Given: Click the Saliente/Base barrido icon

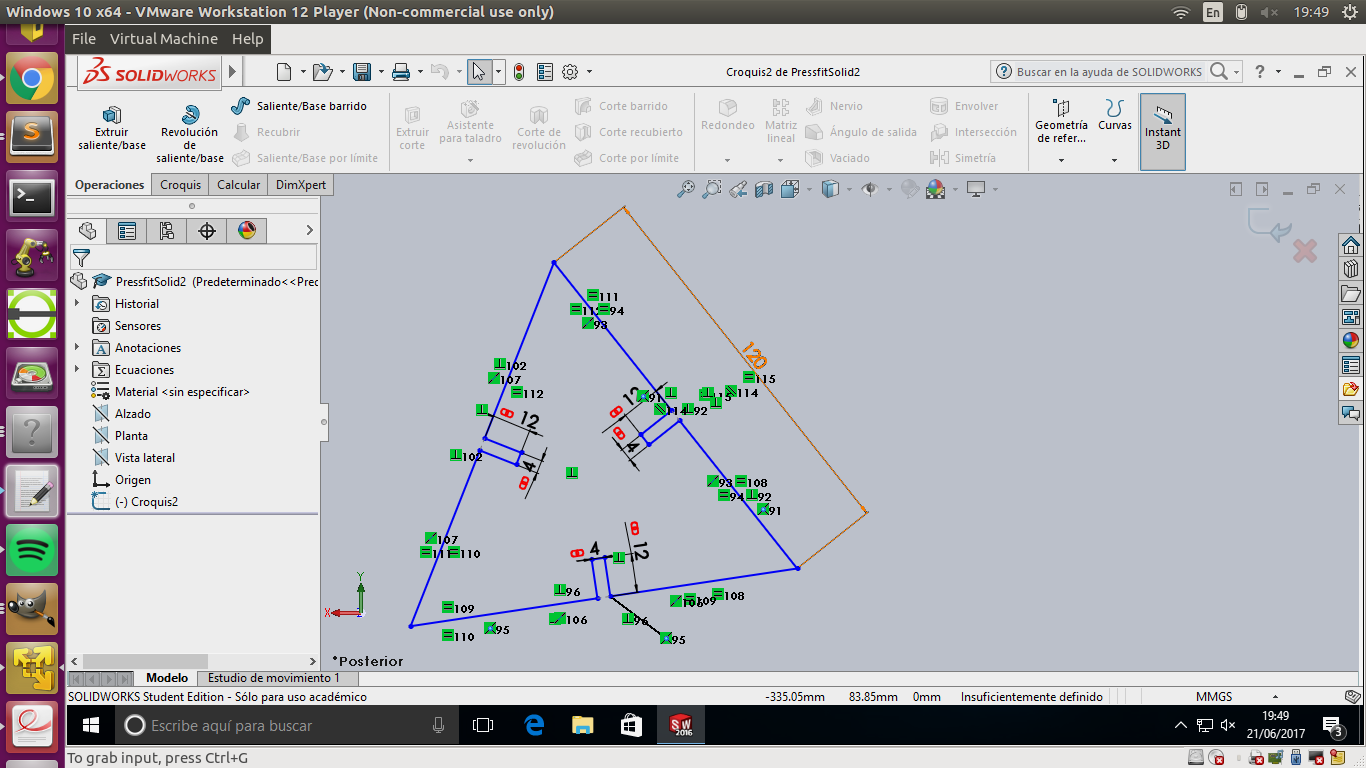Looking at the screenshot, I should pos(241,106).
